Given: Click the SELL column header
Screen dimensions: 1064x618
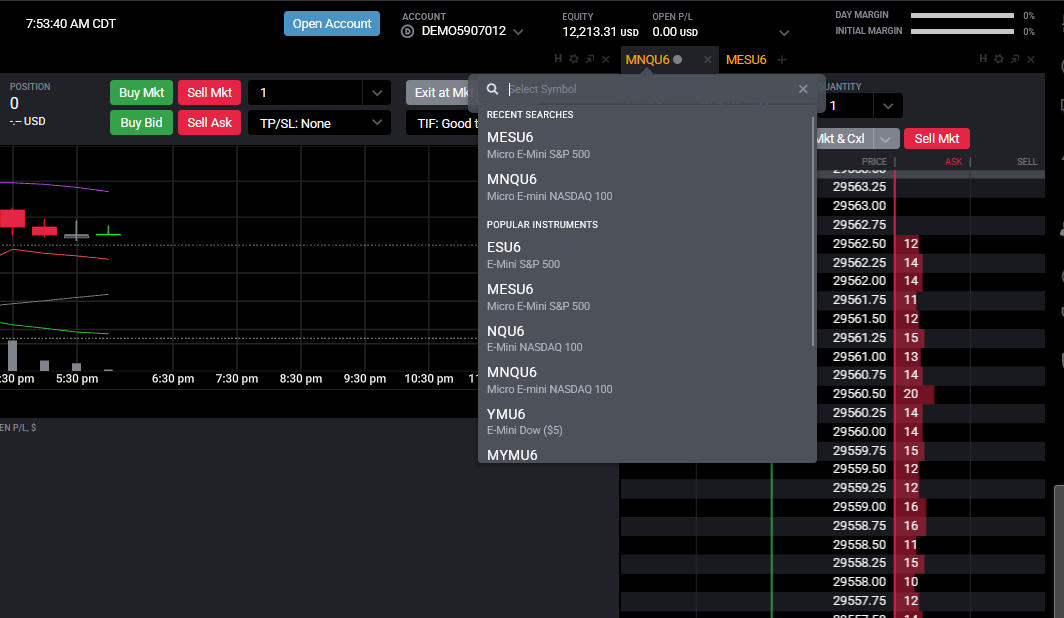Looking at the screenshot, I should coord(1027,161).
